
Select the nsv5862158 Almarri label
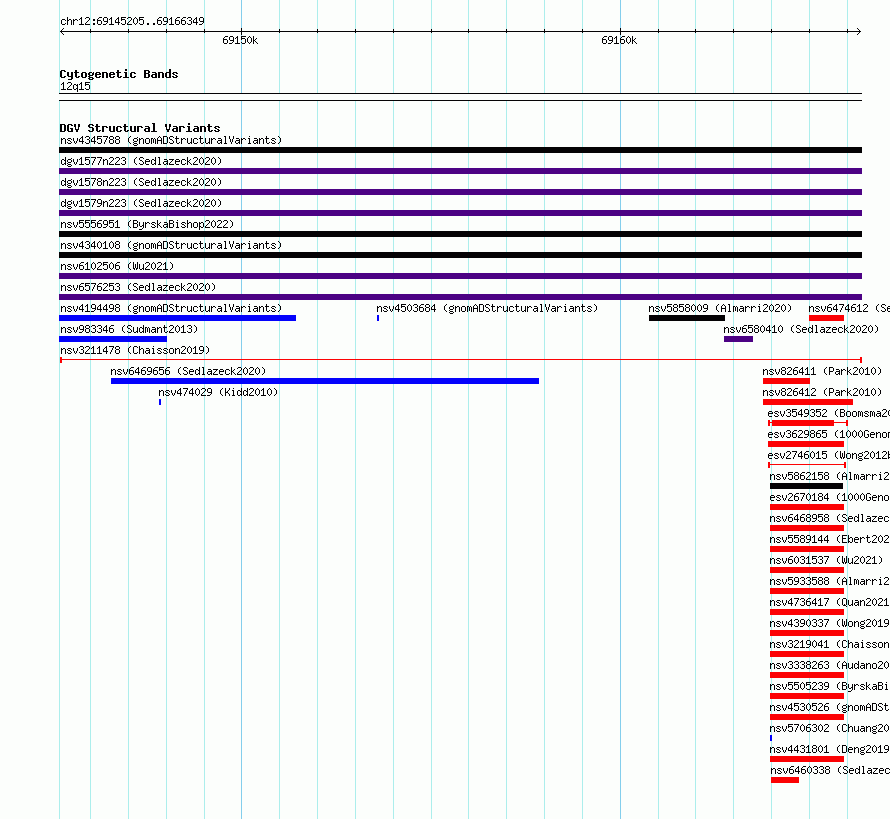tap(830, 476)
